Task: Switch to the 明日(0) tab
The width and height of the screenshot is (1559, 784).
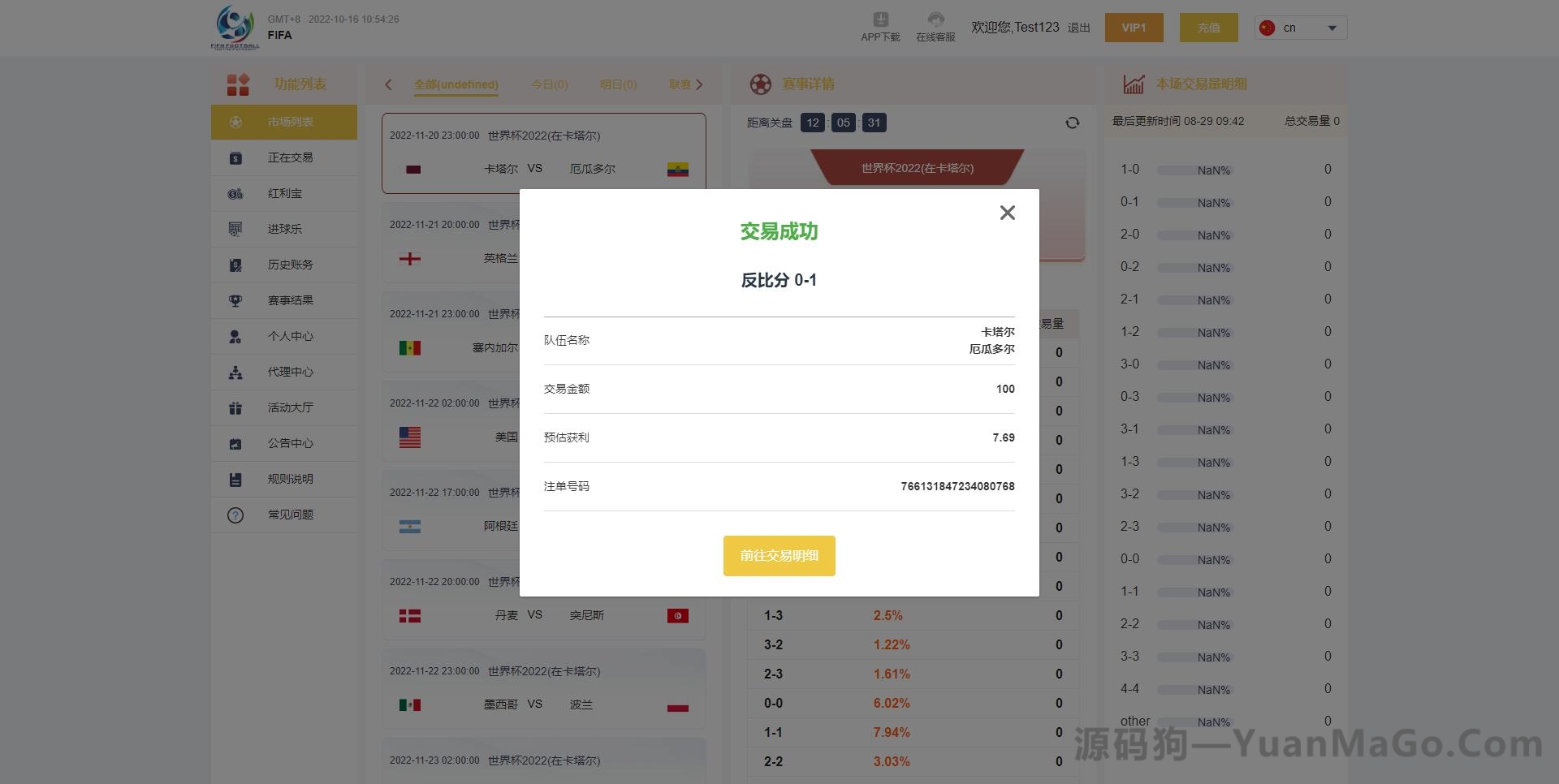Action: coord(618,84)
